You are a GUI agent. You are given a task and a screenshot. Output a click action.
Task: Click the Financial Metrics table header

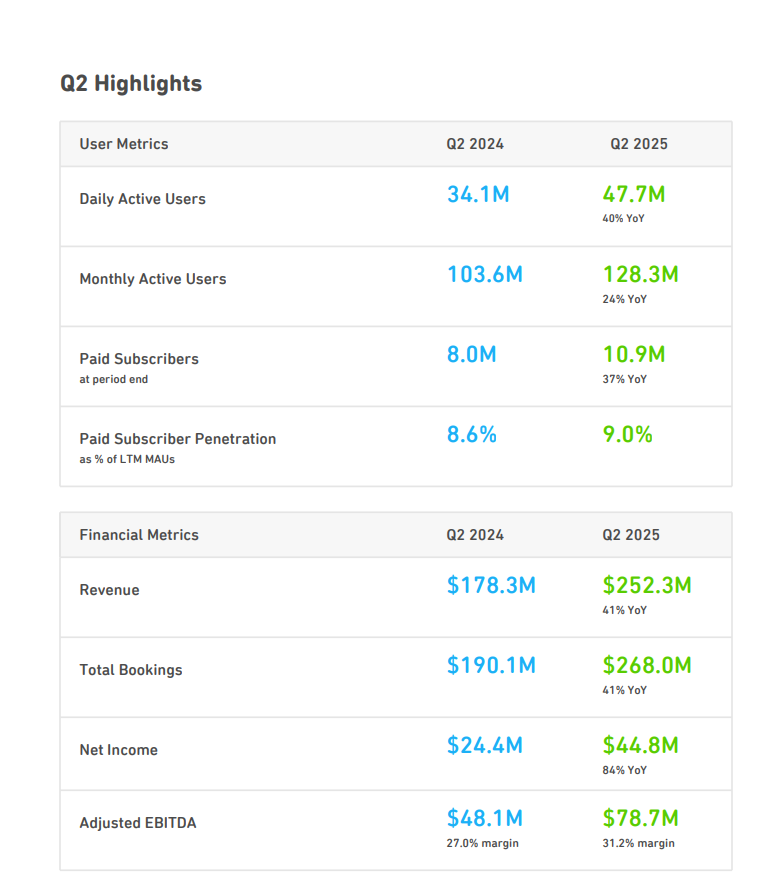[x=139, y=535]
